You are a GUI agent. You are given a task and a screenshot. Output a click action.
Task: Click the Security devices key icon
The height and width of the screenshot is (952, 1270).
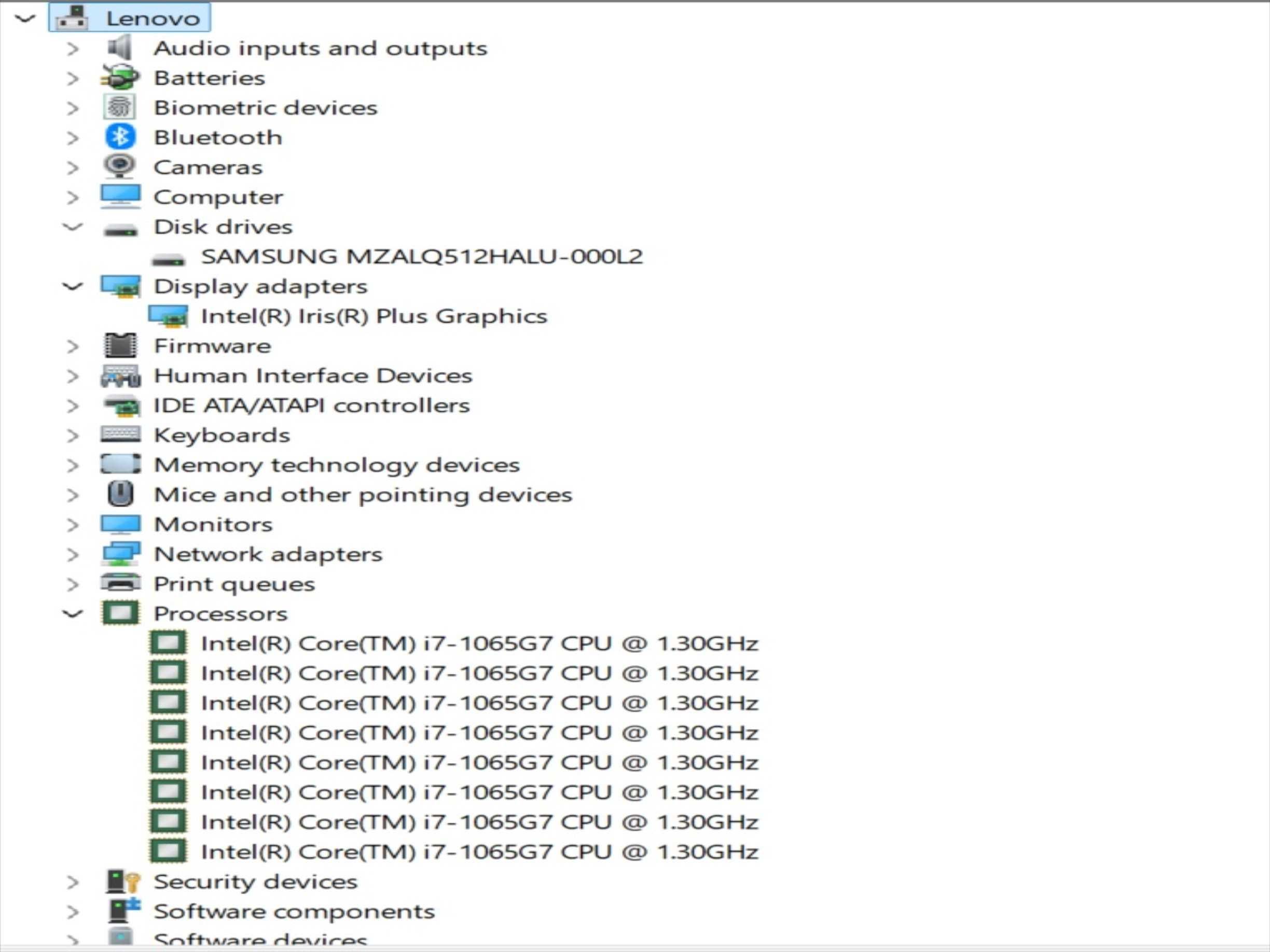tap(123, 881)
